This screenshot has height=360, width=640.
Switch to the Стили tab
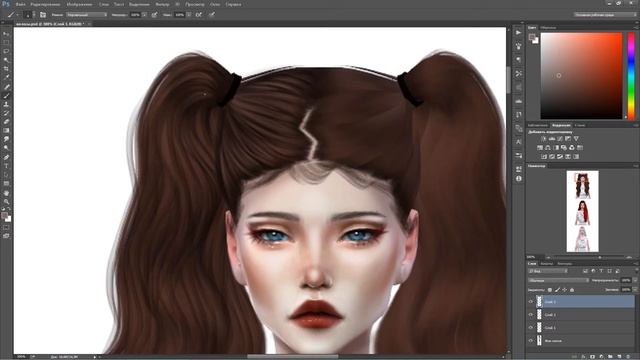click(x=580, y=125)
